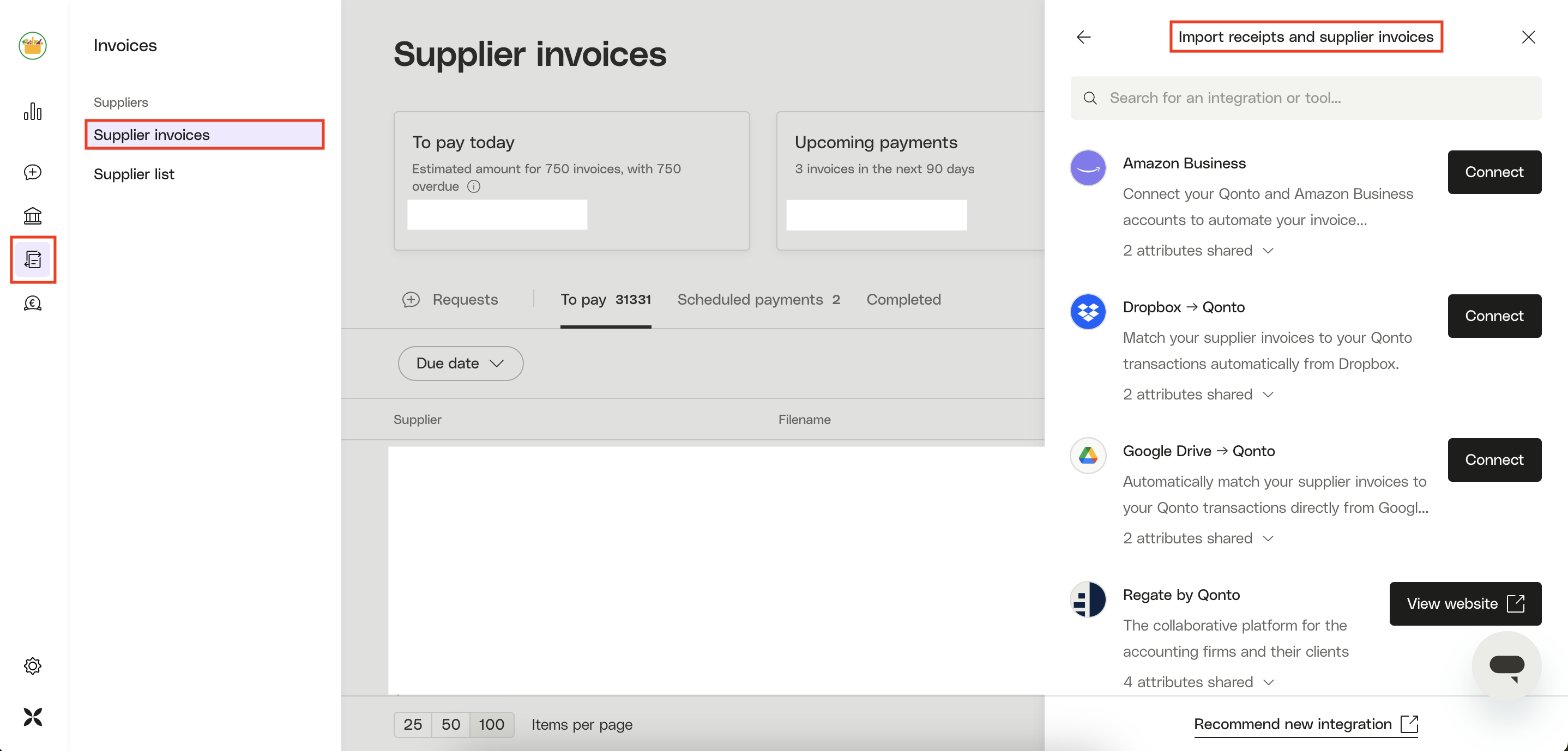Viewport: 1568px width, 751px height.
Task: Click the integration search field
Action: click(1306, 98)
